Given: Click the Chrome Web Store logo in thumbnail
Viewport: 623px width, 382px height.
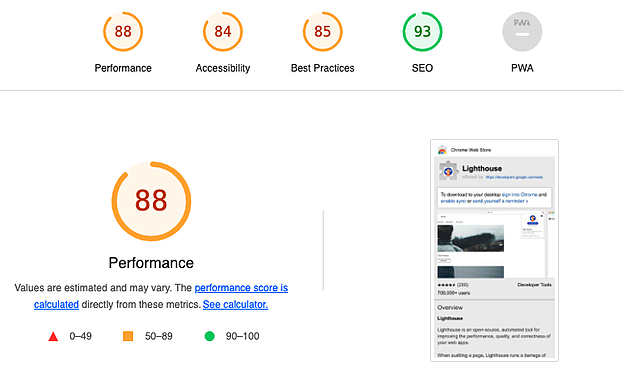Looking at the screenshot, I should click(442, 150).
